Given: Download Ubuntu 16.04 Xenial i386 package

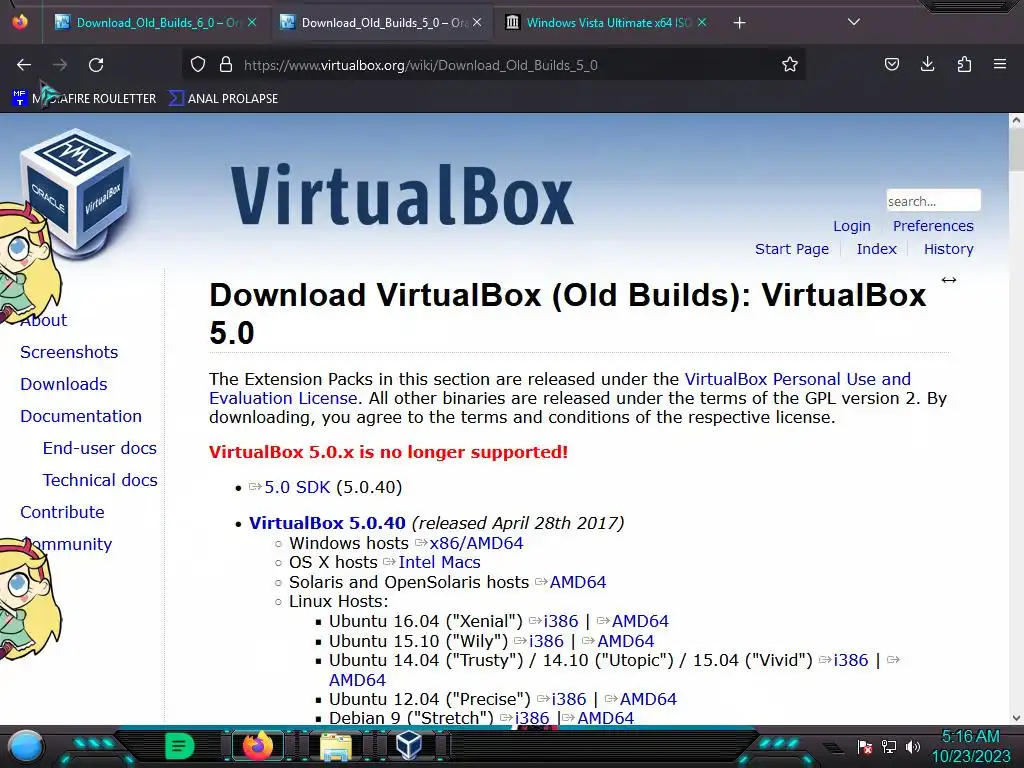Looking at the screenshot, I should pos(561,621).
